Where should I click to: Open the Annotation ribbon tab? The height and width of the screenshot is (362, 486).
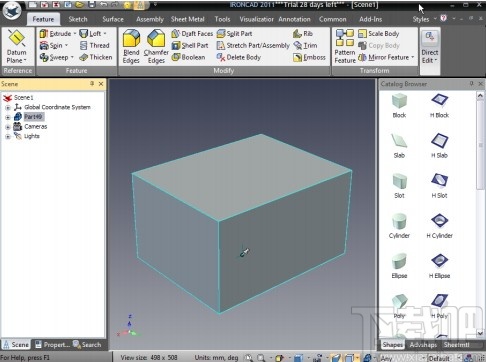(294, 19)
